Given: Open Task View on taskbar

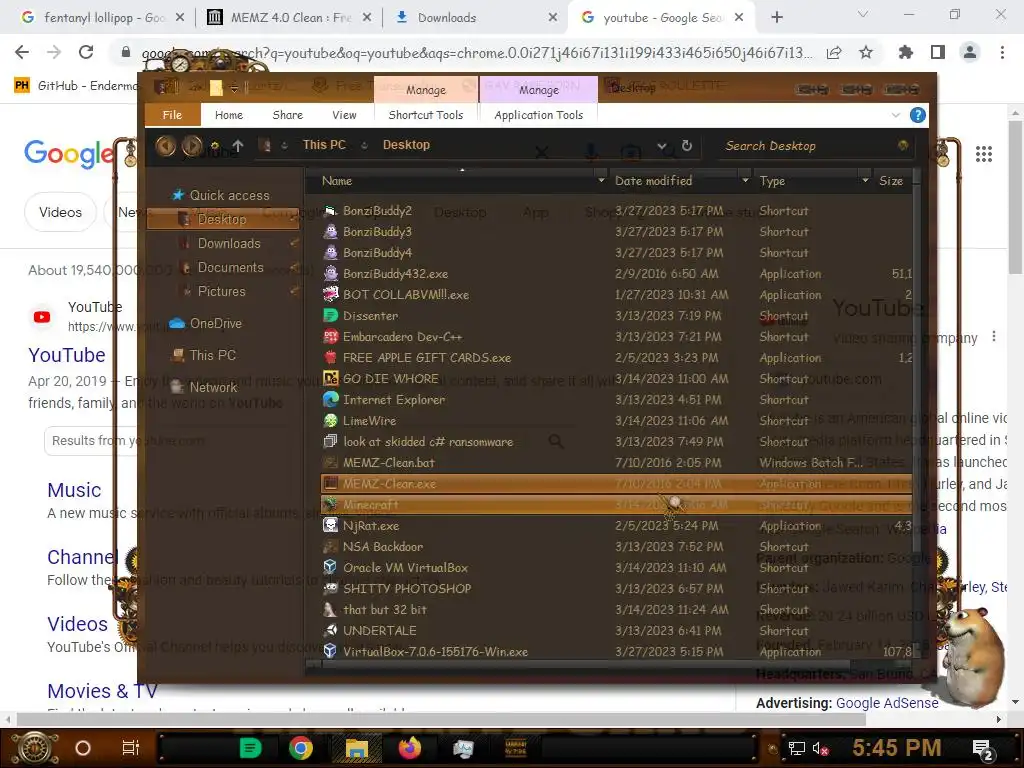Looking at the screenshot, I should click(131, 748).
